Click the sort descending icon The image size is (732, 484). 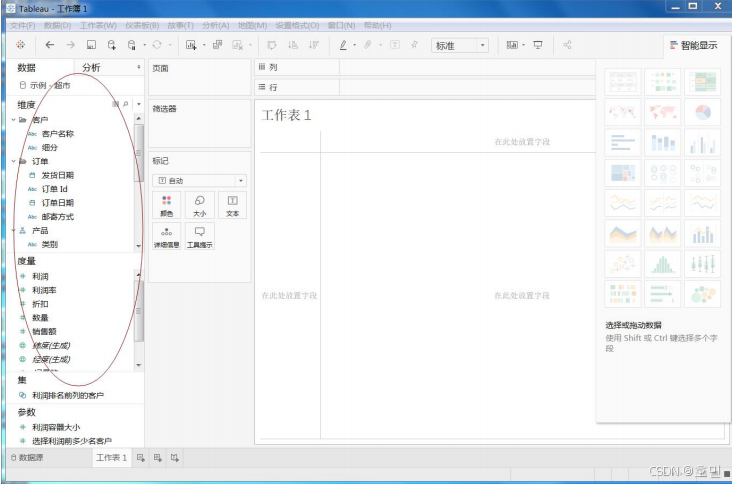pos(314,45)
